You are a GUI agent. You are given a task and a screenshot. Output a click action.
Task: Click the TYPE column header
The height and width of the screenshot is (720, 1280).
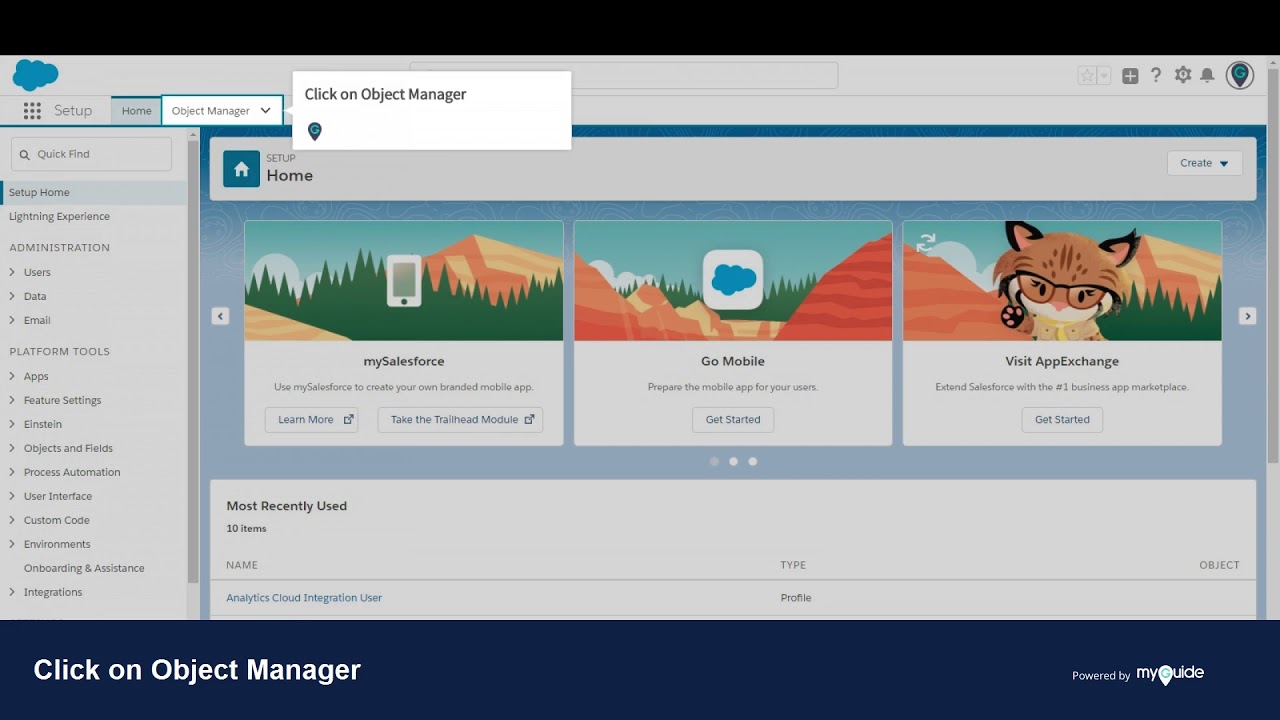point(793,565)
